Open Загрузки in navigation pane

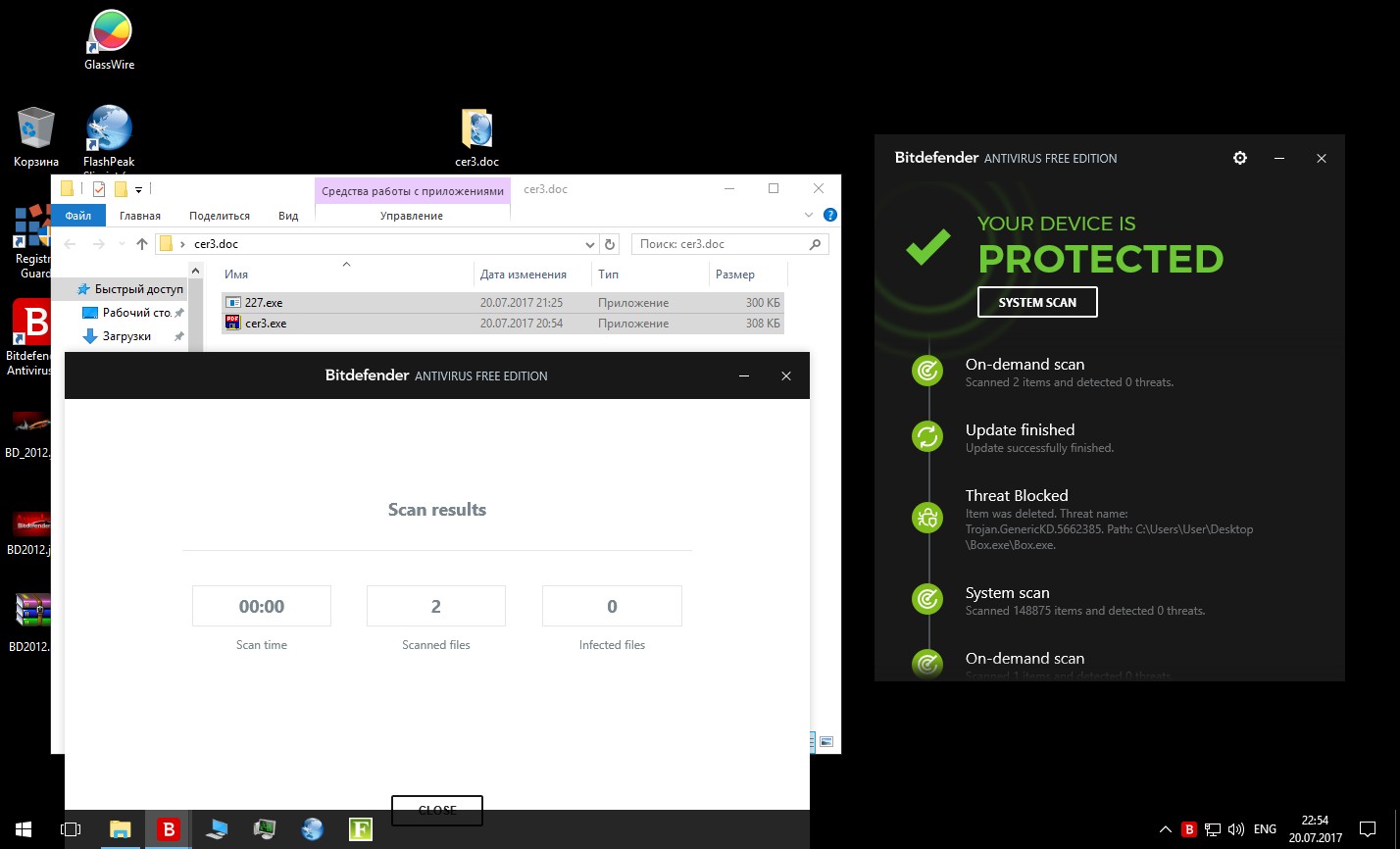(x=128, y=336)
